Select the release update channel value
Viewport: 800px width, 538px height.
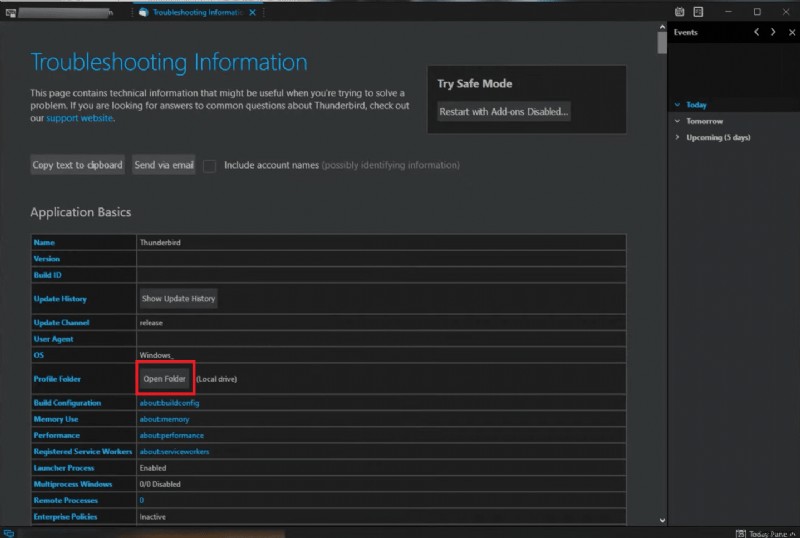pyautogui.click(x=151, y=323)
